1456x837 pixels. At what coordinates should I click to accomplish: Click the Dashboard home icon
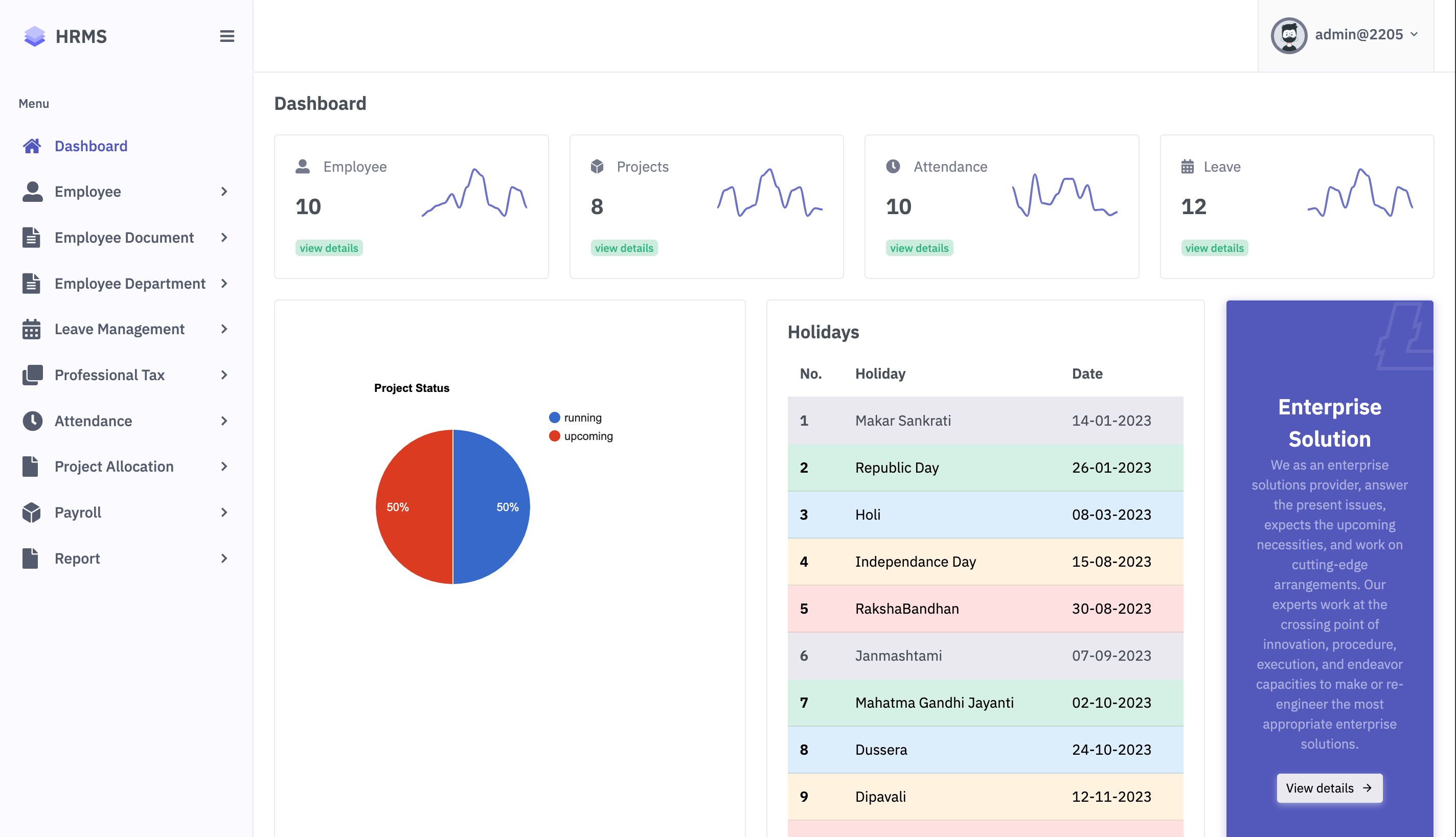click(x=32, y=146)
